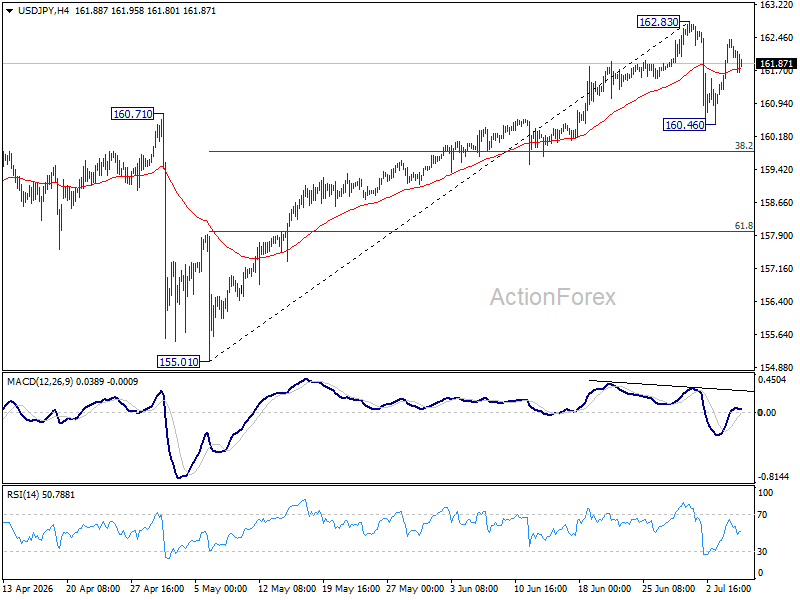800x600 pixels.
Task: Select the 13 Apr 2026 date label
Action: tap(28, 589)
